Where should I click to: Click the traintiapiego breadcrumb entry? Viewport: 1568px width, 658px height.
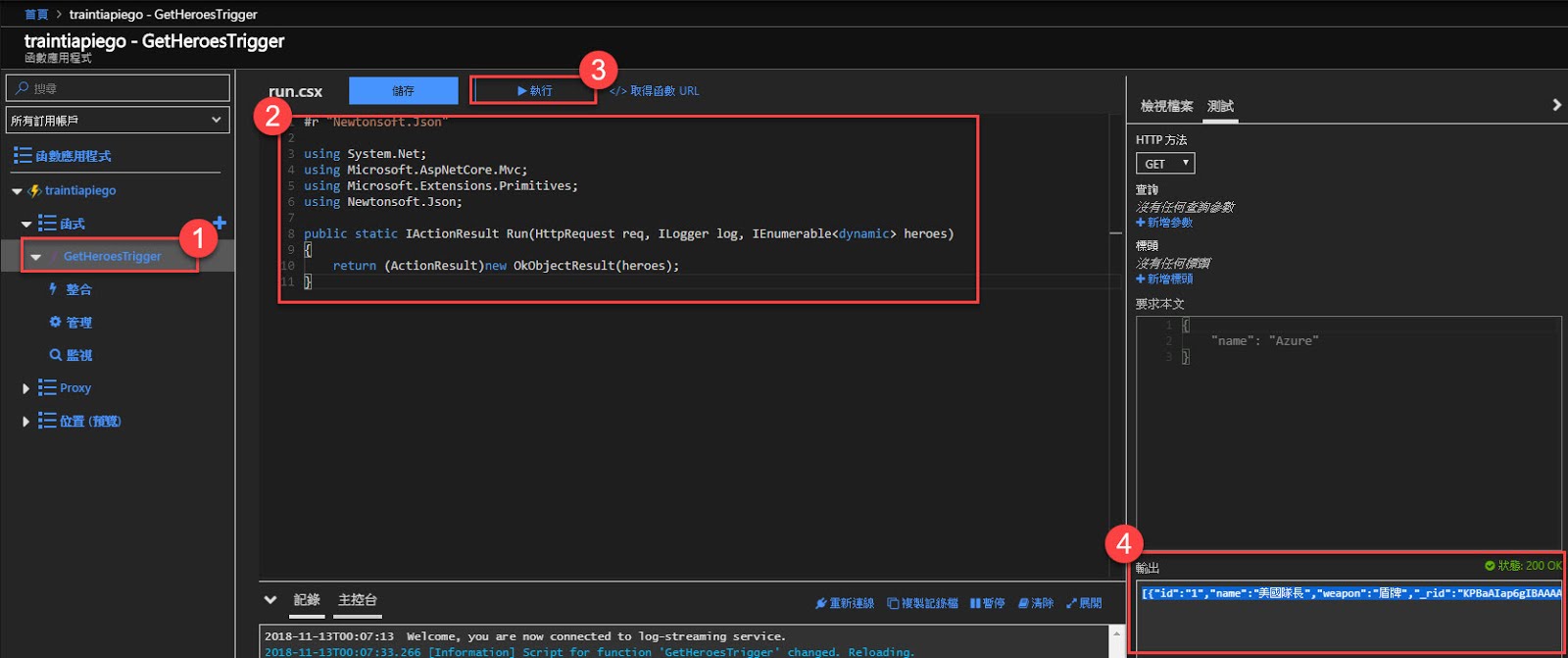(x=164, y=14)
